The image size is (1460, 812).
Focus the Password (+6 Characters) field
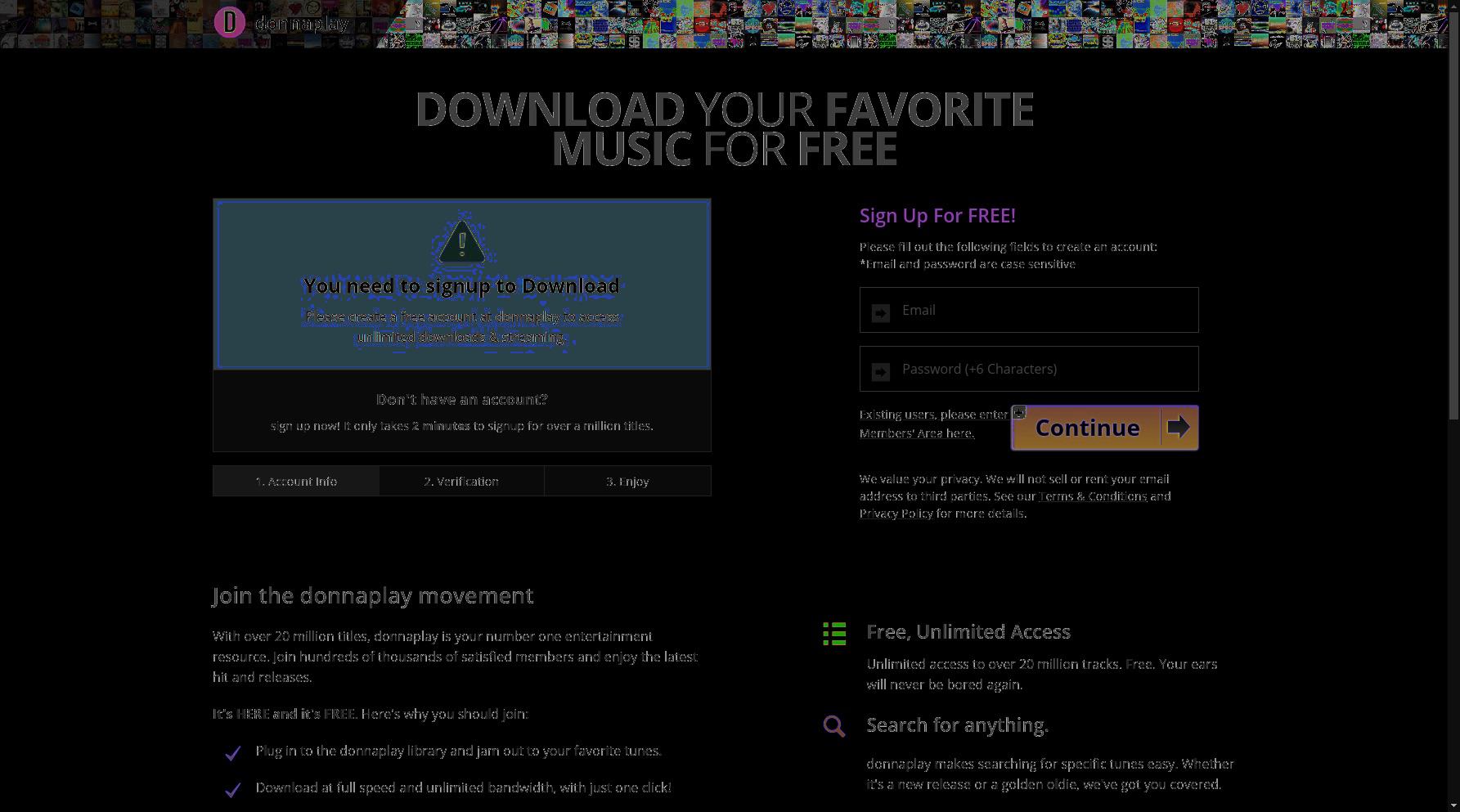click(x=1029, y=369)
